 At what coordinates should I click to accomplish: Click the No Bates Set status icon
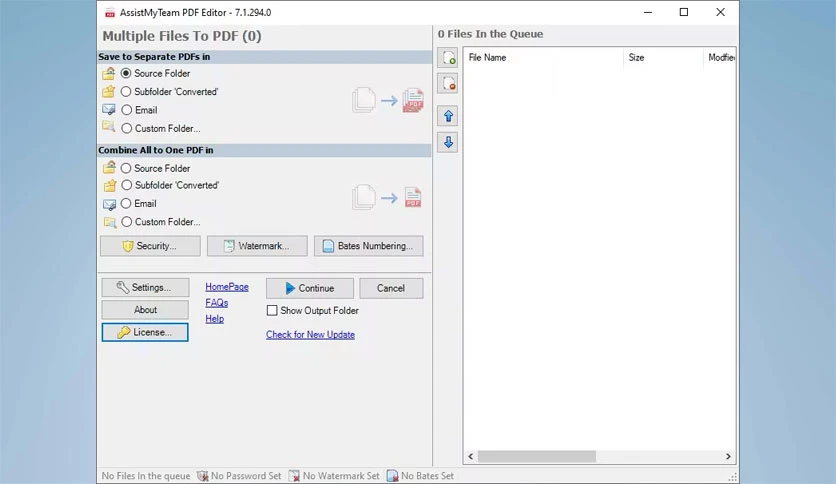coord(392,476)
